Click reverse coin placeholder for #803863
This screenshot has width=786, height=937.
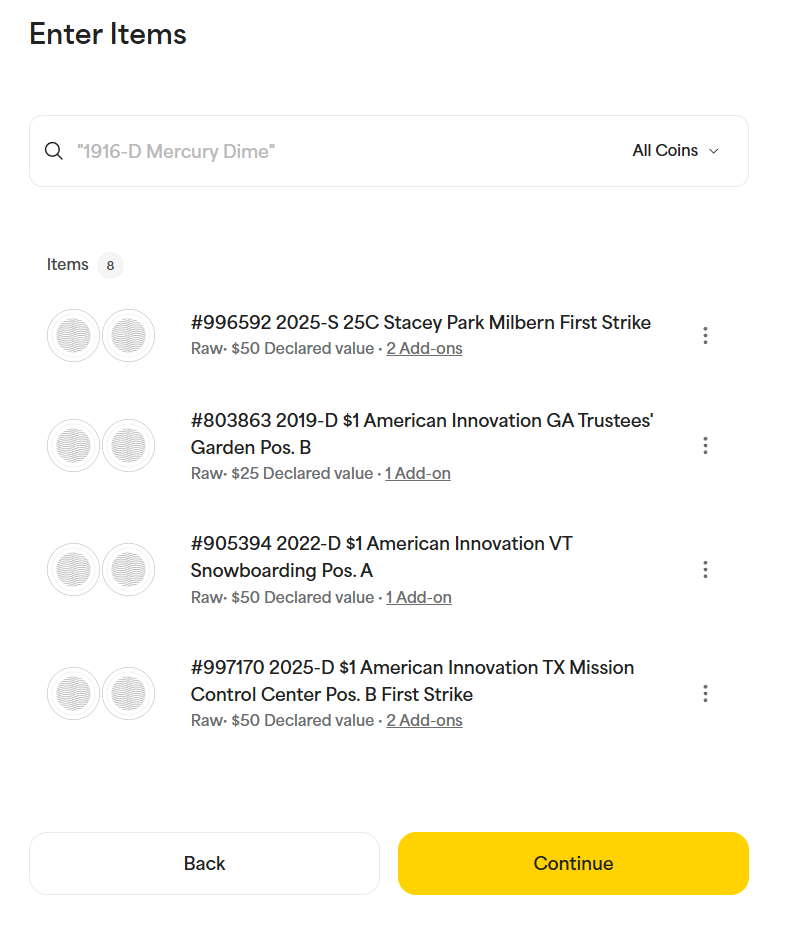pyautogui.click(x=129, y=446)
